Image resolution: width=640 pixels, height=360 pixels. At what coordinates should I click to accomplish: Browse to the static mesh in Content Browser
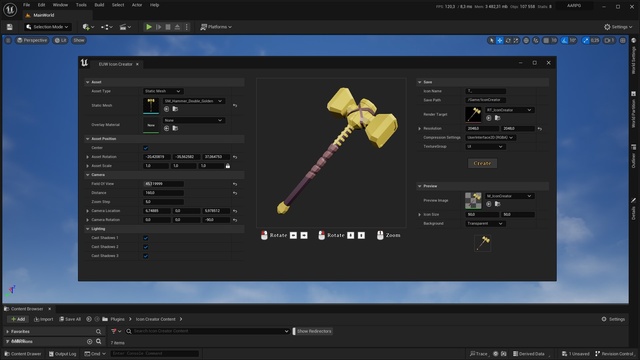[175, 109]
